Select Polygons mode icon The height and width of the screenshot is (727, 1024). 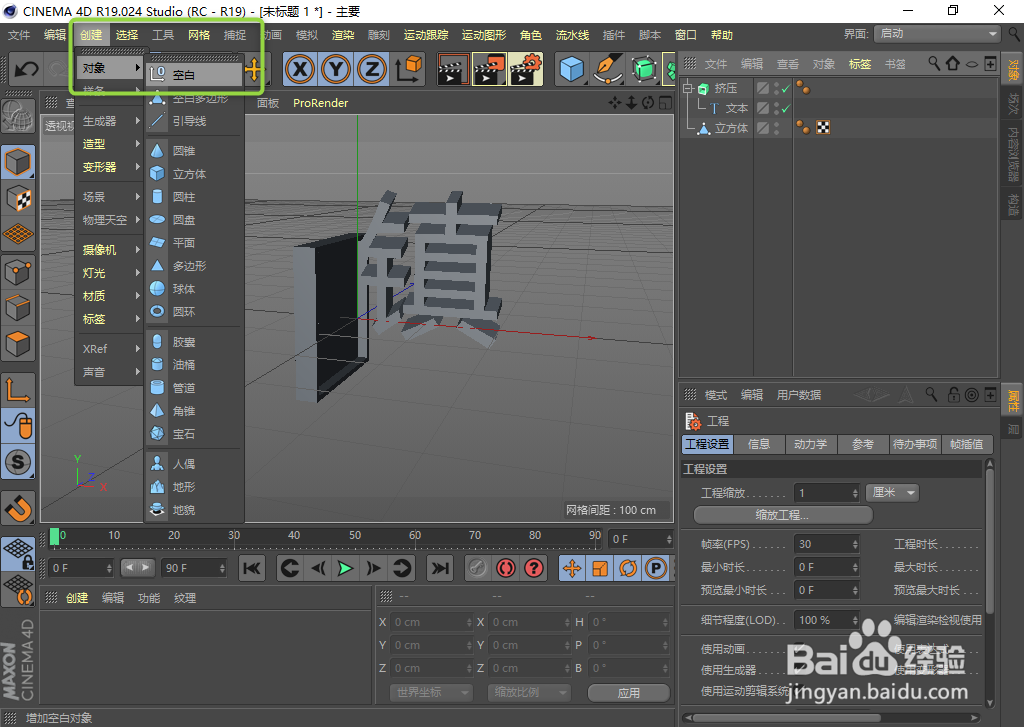18,343
